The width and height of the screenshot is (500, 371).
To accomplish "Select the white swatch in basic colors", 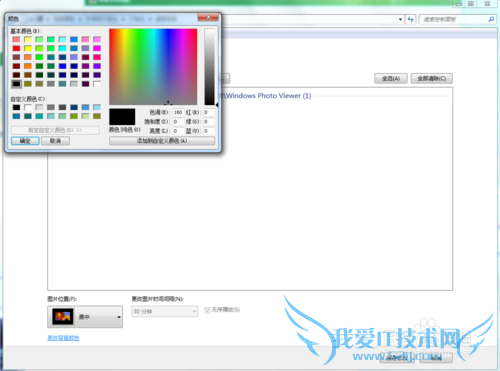I will coord(97,84).
